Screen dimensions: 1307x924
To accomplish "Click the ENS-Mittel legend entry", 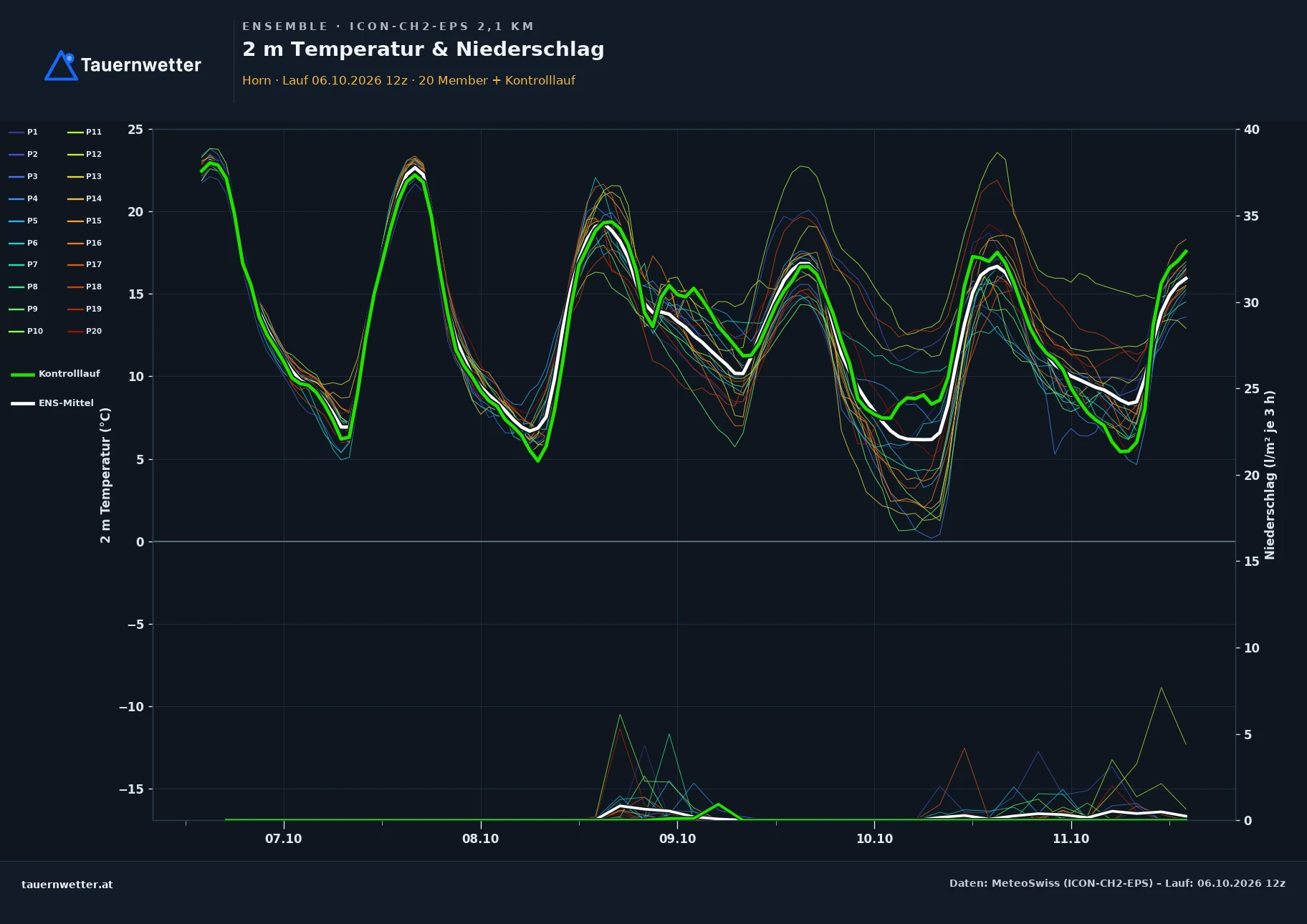I will 52,403.
